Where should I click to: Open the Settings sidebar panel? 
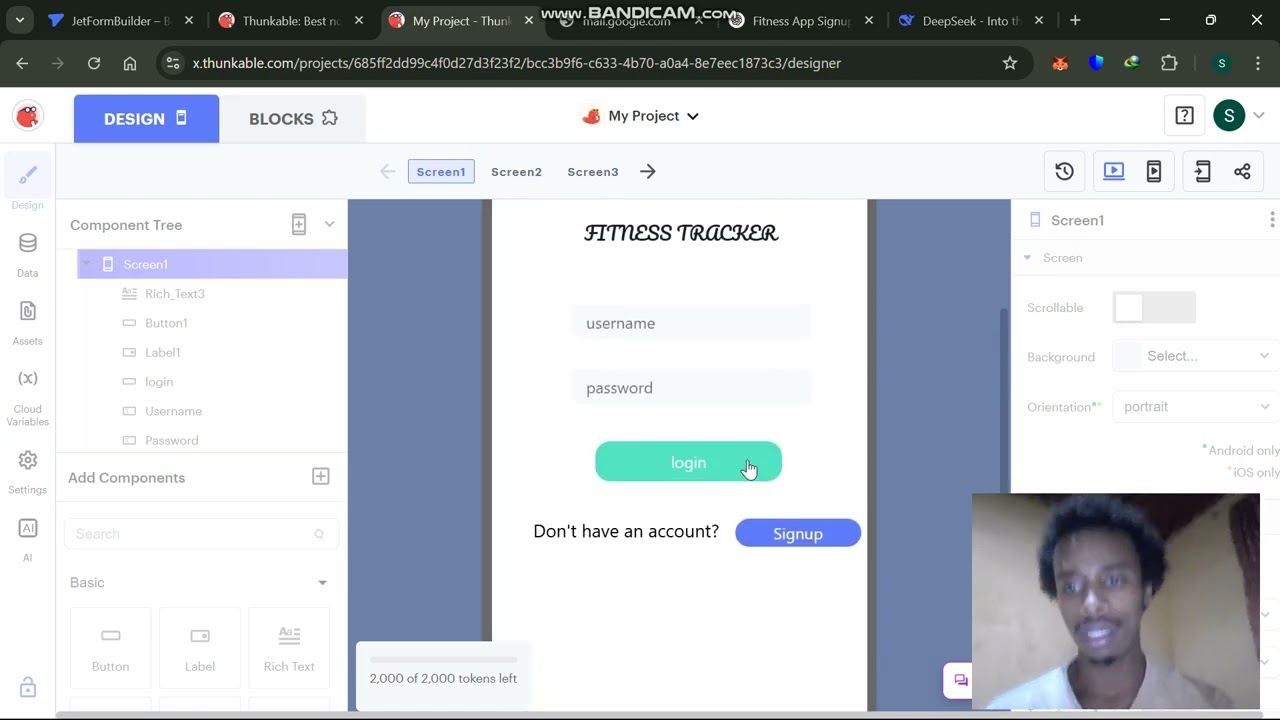click(27, 472)
